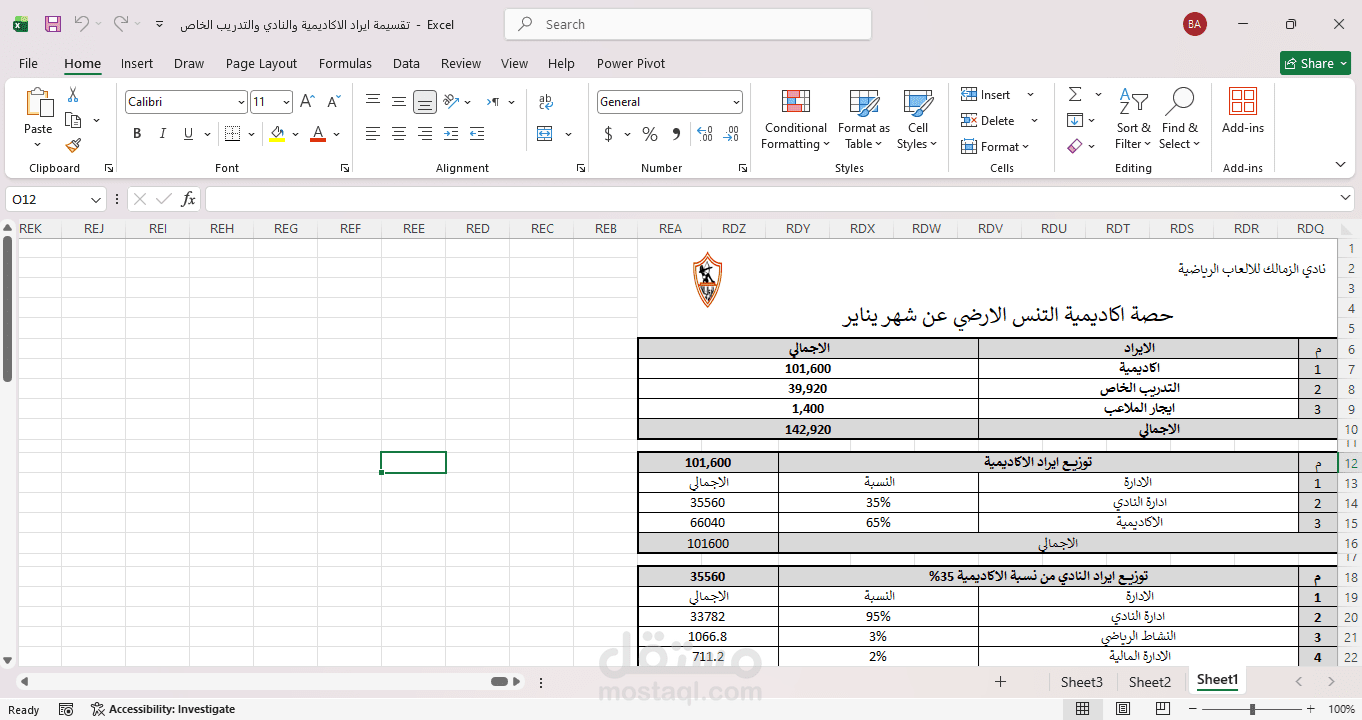The image size is (1362, 720).
Task: Click the zoom slider in status bar
Action: pyautogui.click(x=1252, y=709)
